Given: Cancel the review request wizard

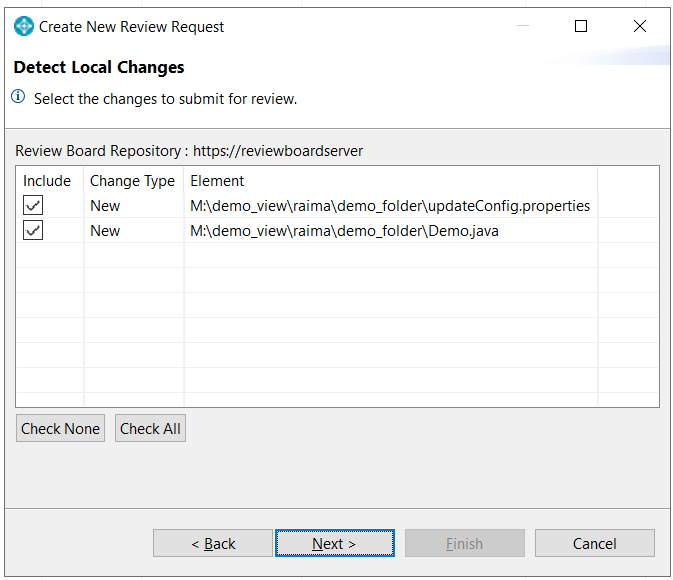Looking at the screenshot, I should click(594, 543).
